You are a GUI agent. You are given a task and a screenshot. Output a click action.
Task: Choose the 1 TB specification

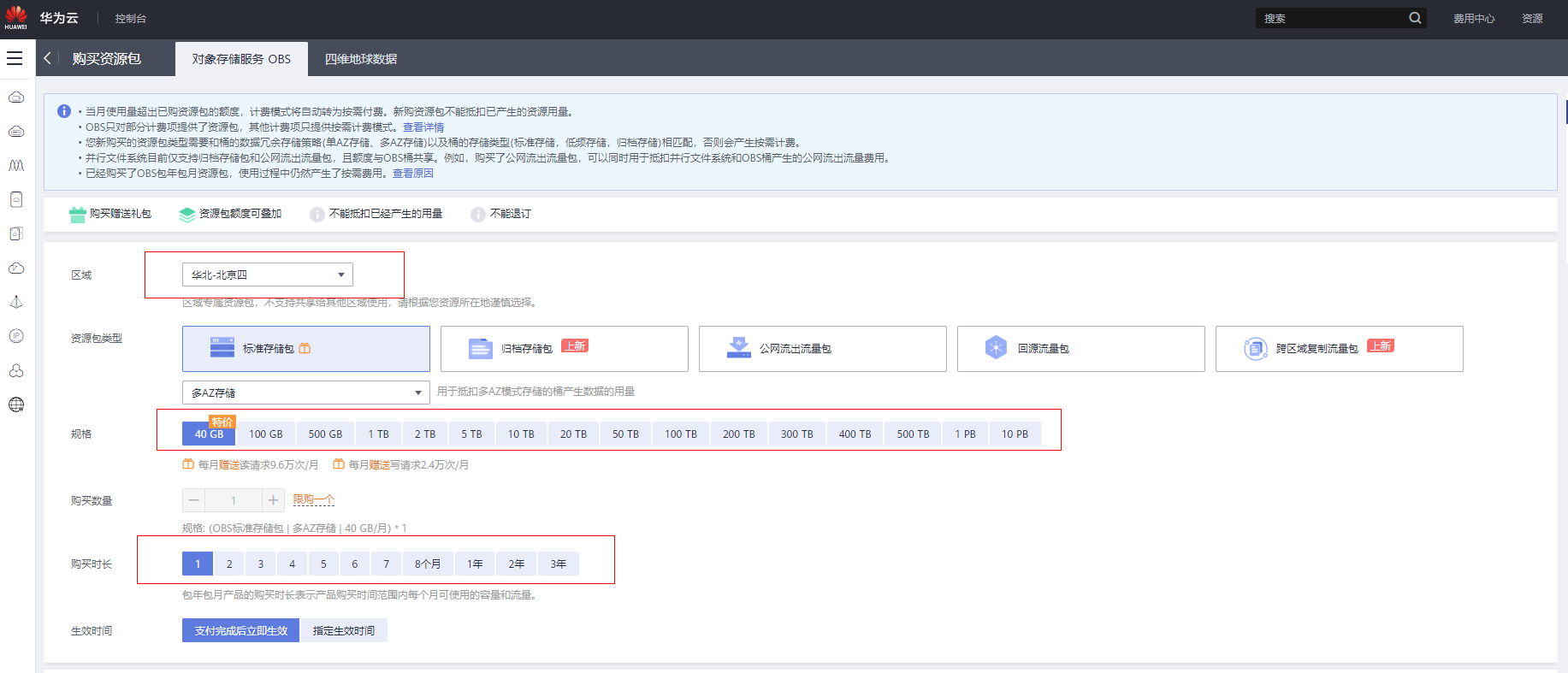pos(378,434)
